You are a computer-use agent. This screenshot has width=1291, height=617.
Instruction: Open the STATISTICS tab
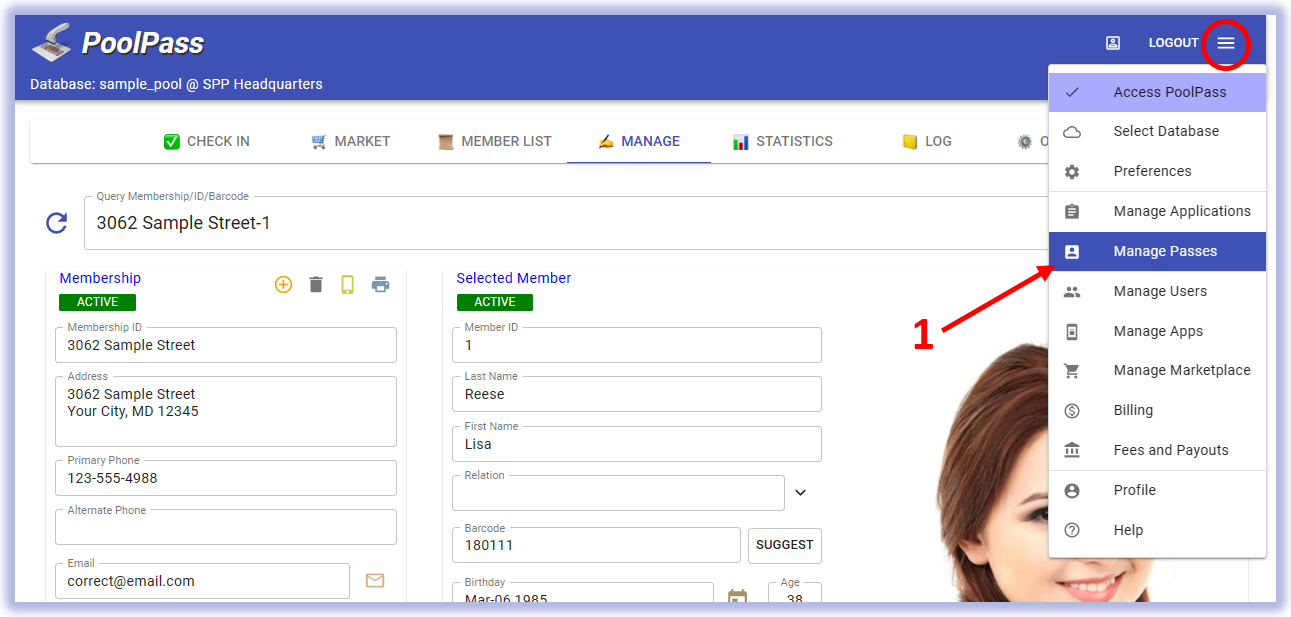783,141
